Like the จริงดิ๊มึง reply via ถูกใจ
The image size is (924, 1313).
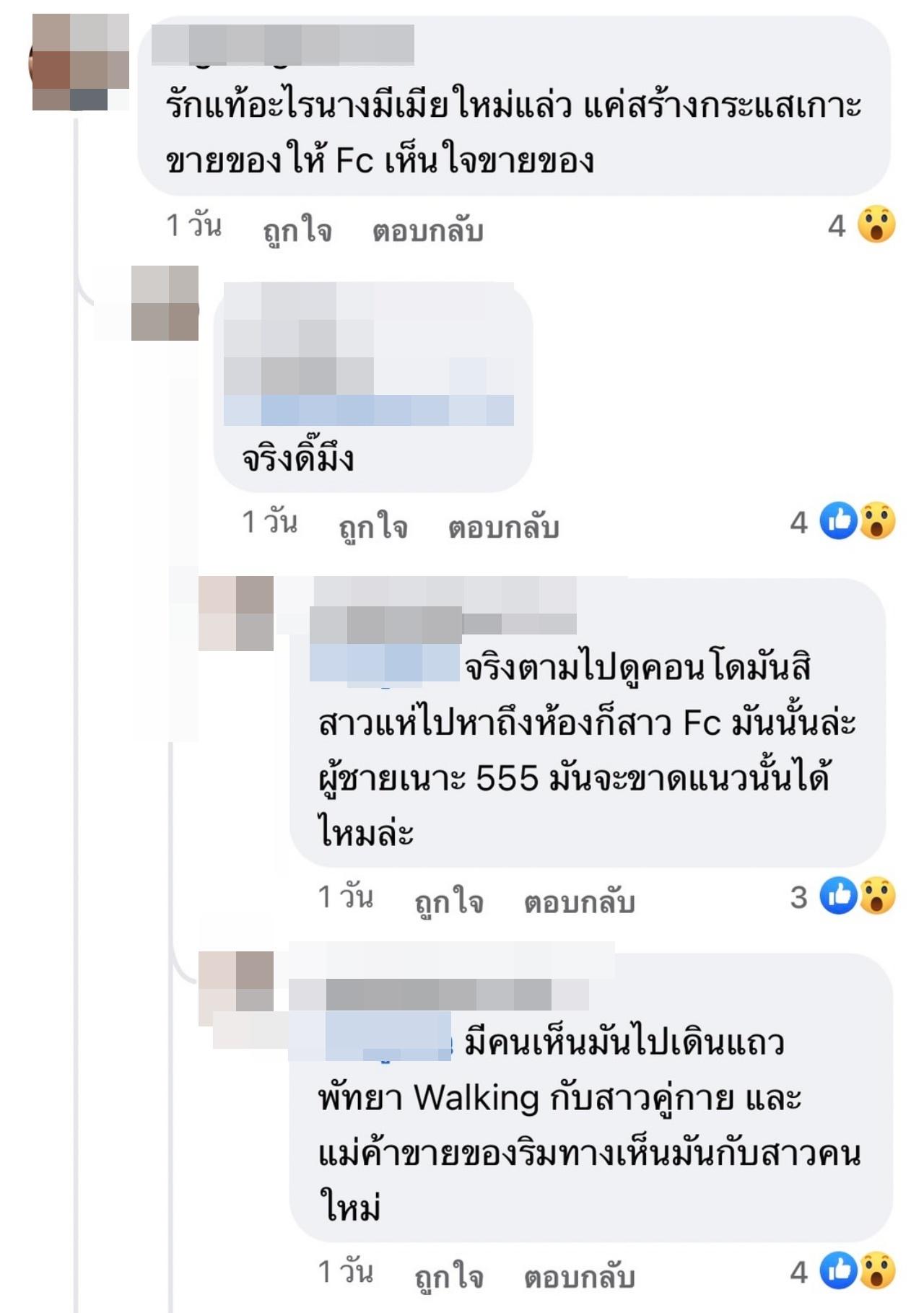point(373,527)
